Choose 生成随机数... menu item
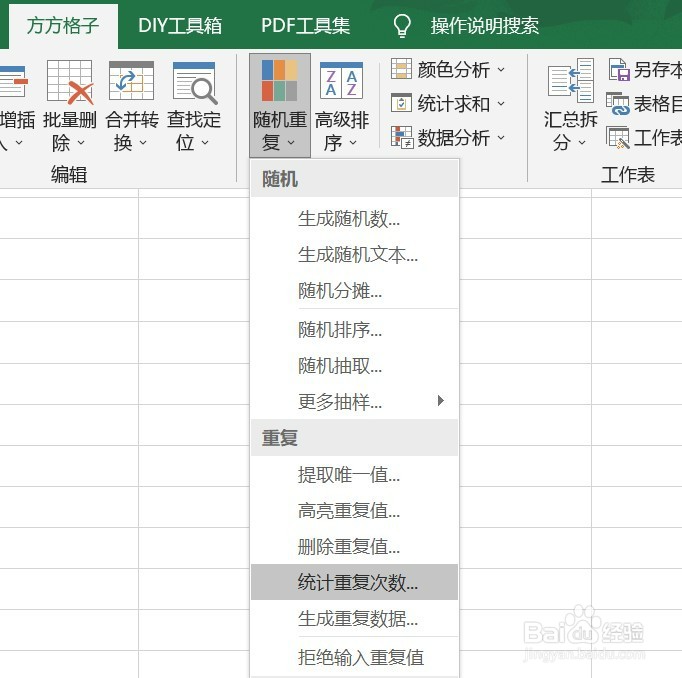Viewport: 682px width, 678px height. pos(354,219)
